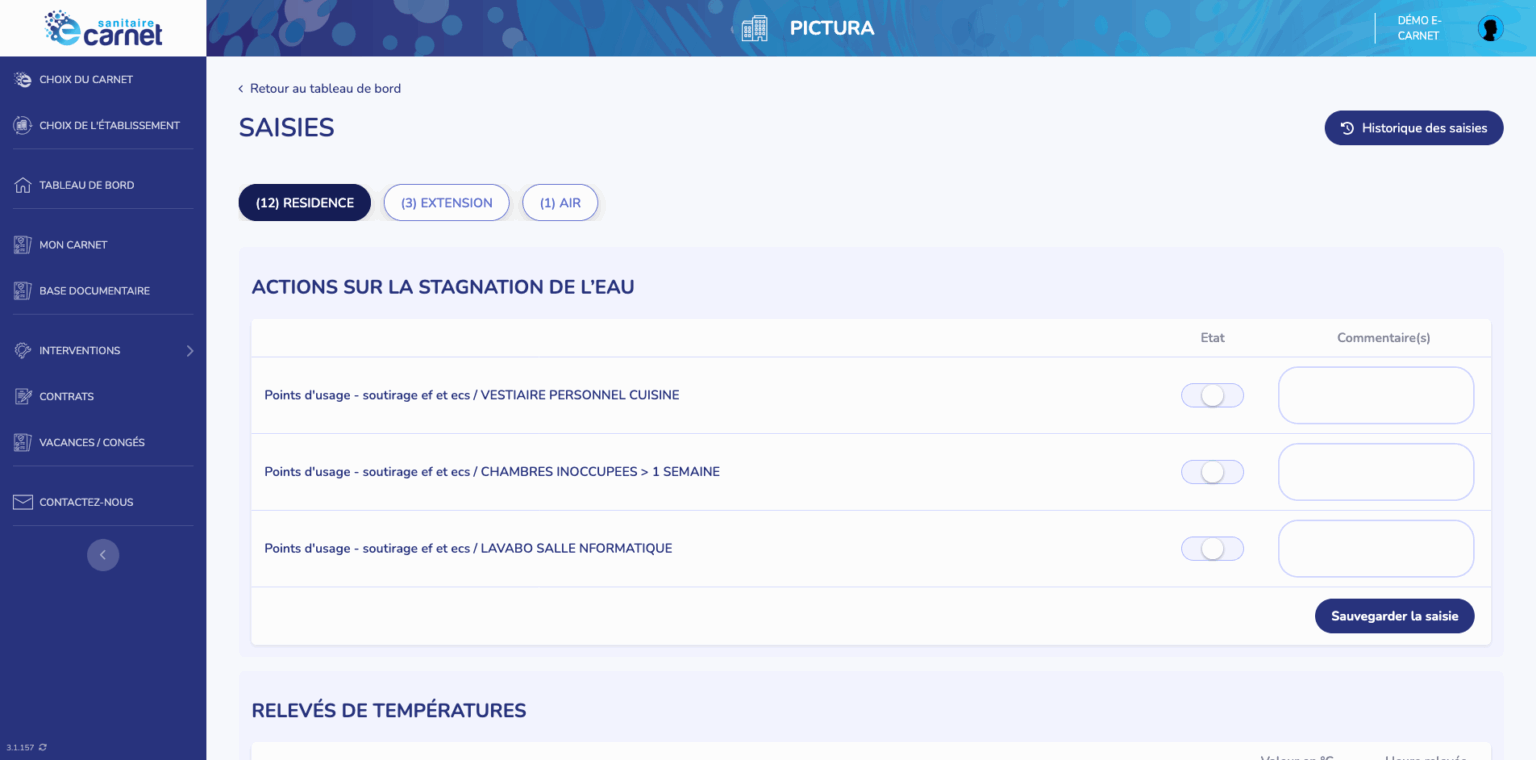Click comment field for CHAMBRES INOCCUPEES row

pos(1376,472)
